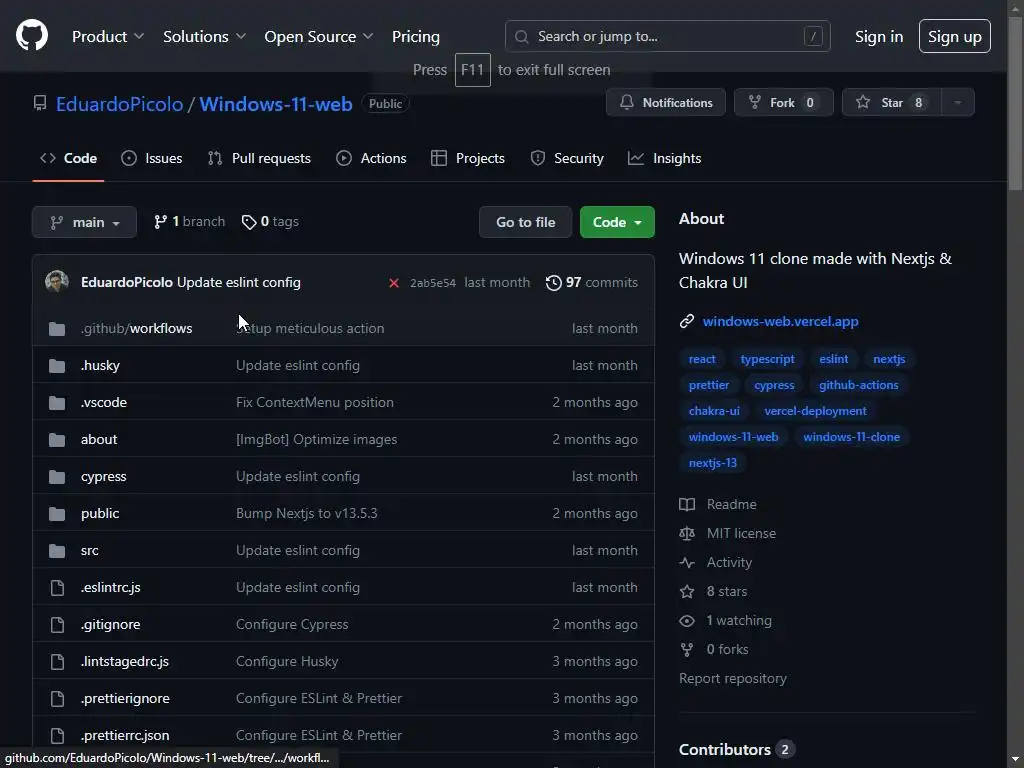Click the file icon for .eslintrc.js
The image size is (1024, 768).
pyautogui.click(x=57, y=588)
